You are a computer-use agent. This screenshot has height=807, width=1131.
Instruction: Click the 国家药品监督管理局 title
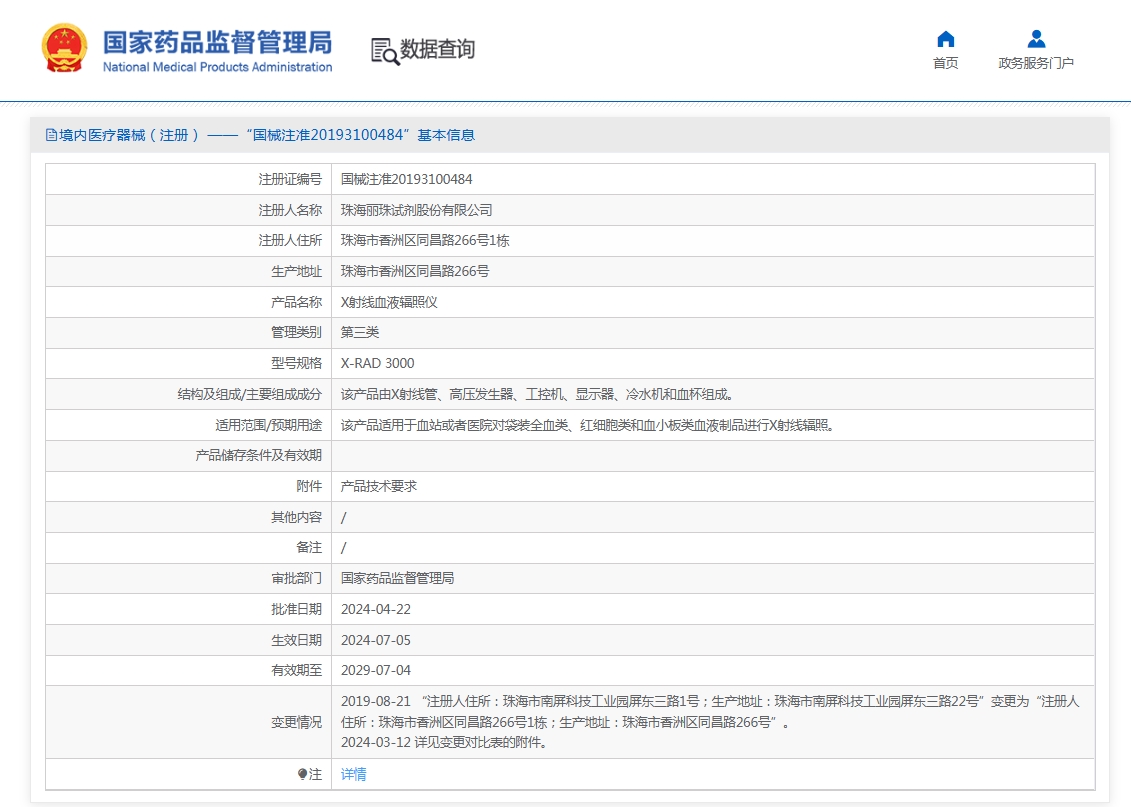(217, 43)
